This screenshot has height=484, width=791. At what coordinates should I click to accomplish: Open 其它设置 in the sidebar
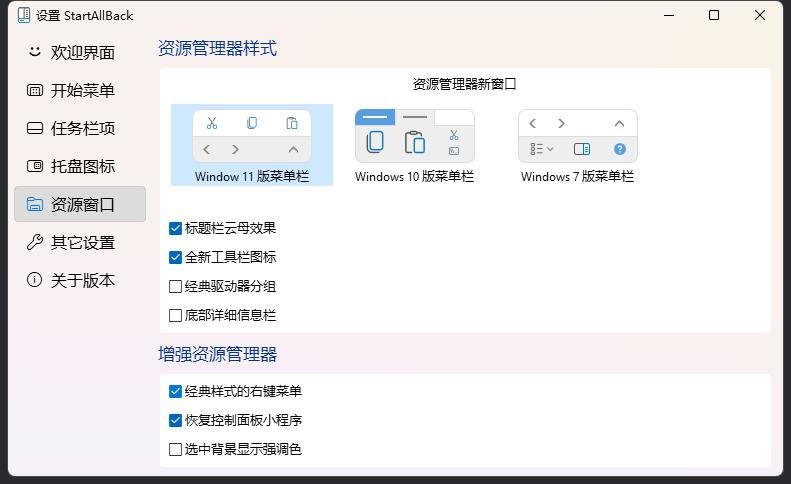click(80, 243)
